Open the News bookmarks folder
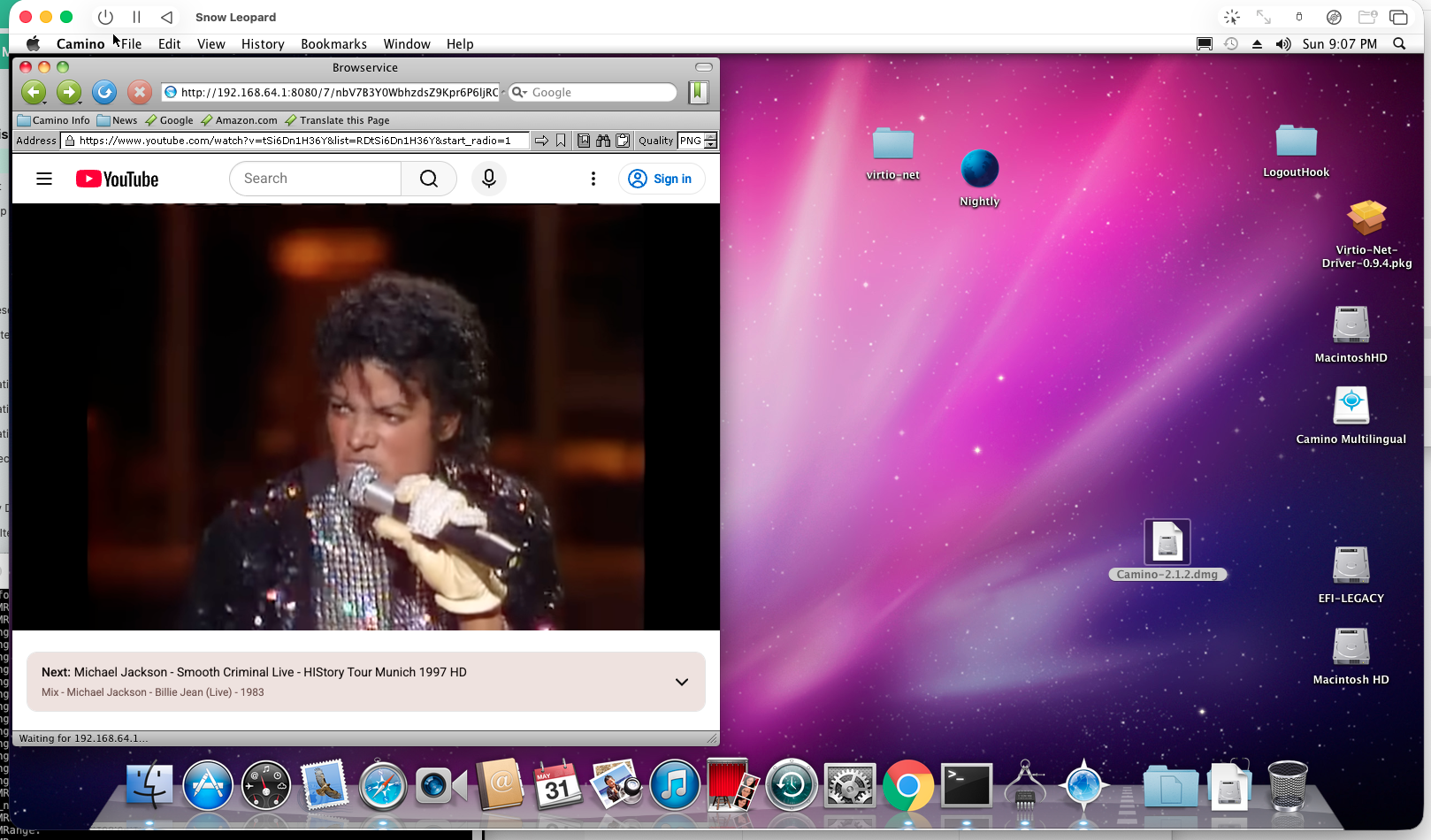The width and height of the screenshot is (1431, 840). click(118, 120)
